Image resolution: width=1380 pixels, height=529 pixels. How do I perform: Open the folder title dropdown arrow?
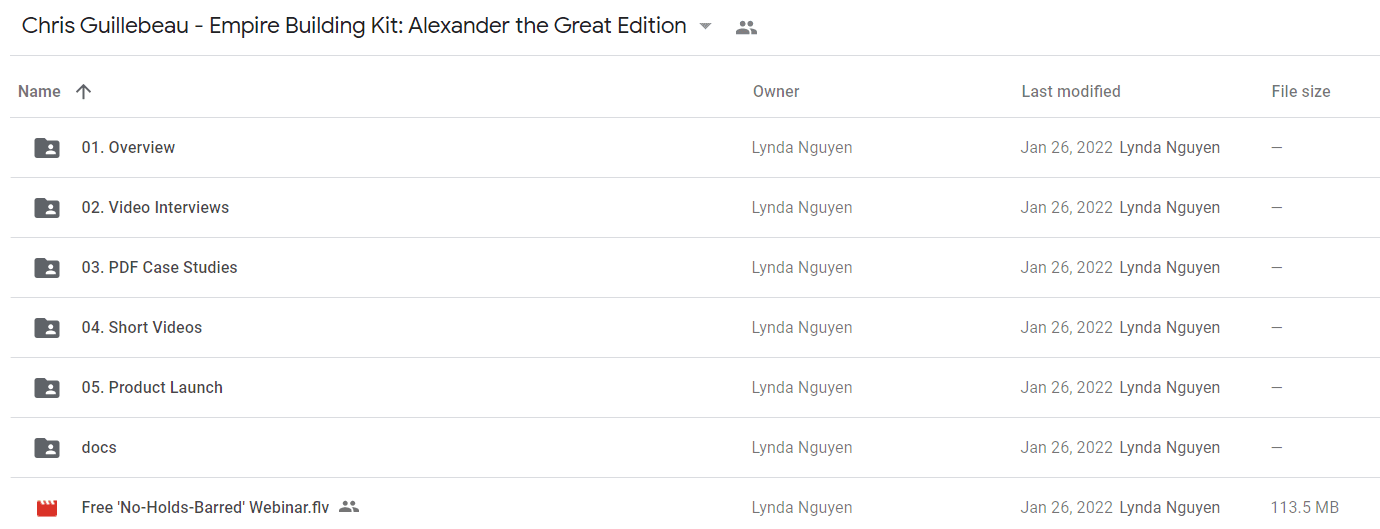pos(705,27)
